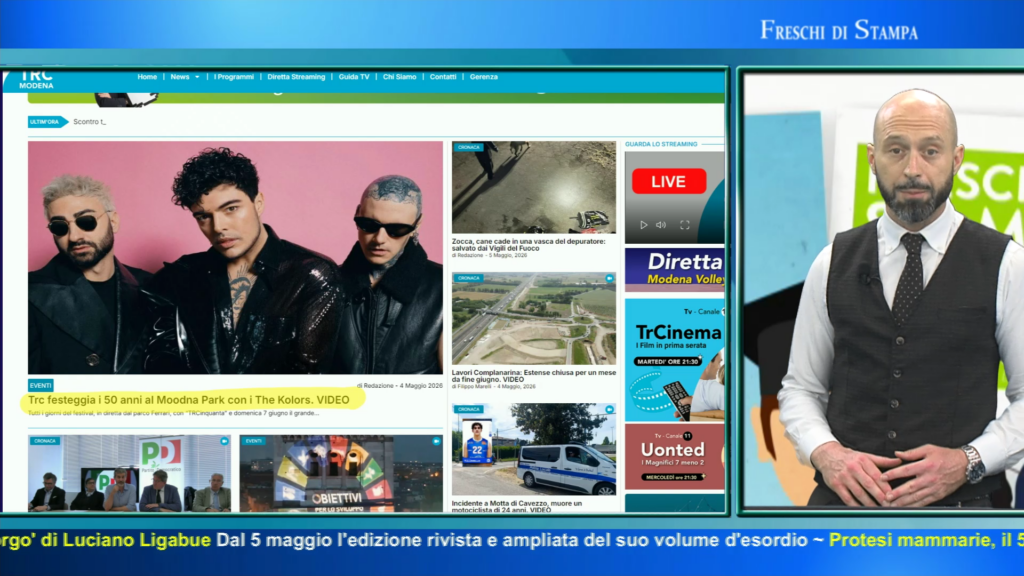Screen dimensions: 1024x576
Task: Click the Diretta Modena Volley banner
Action: [x=675, y=270]
